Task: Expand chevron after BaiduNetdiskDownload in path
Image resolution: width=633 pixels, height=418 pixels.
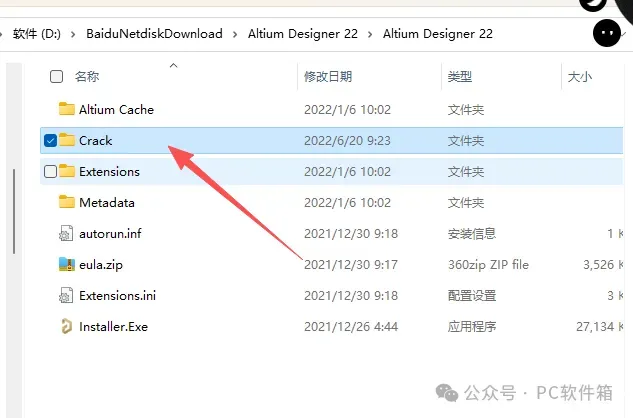Action: (x=235, y=34)
